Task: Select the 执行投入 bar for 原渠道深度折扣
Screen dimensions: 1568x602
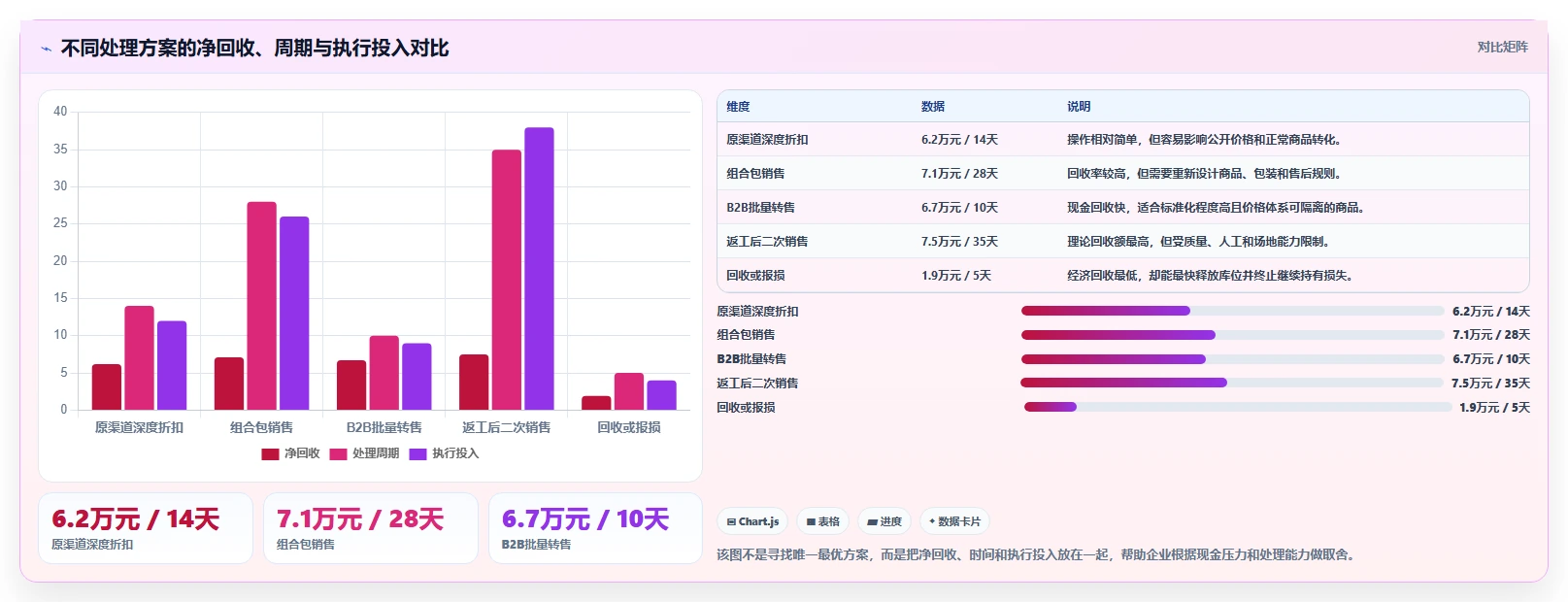Action: [172, 365]
